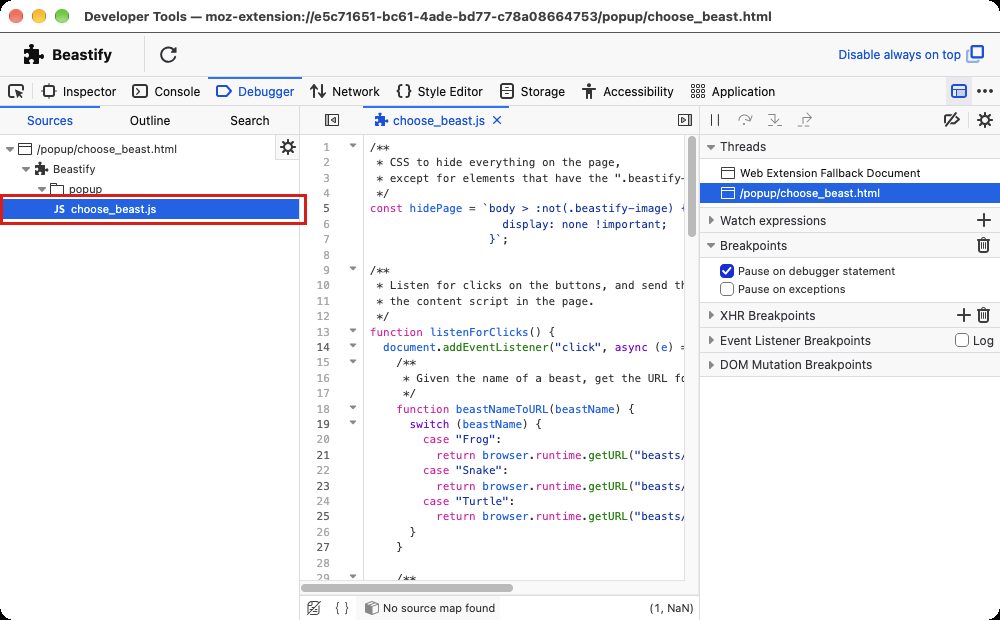Click the editor vertical scrollbar
This screenshot has height=620, width=1000.
(x=692, y=186)
